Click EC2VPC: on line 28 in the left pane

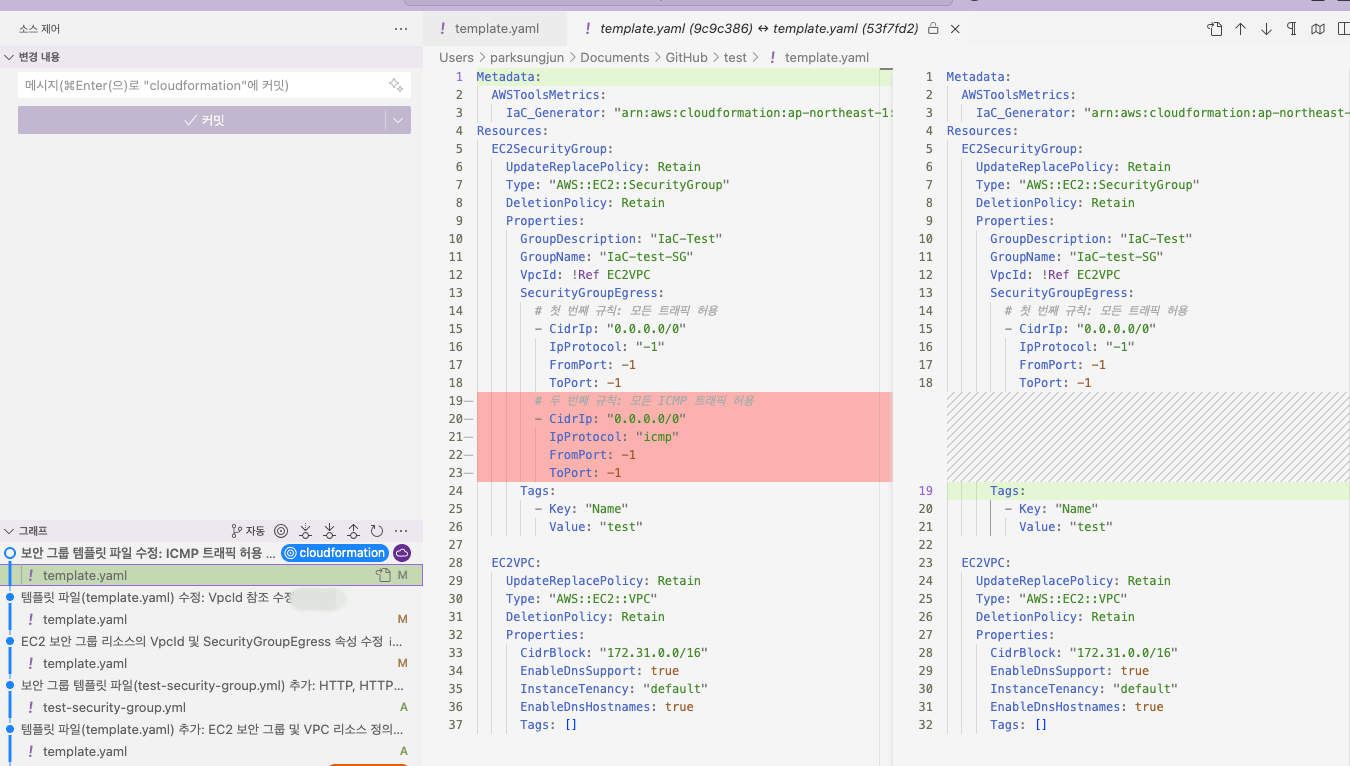click(516, 563)
